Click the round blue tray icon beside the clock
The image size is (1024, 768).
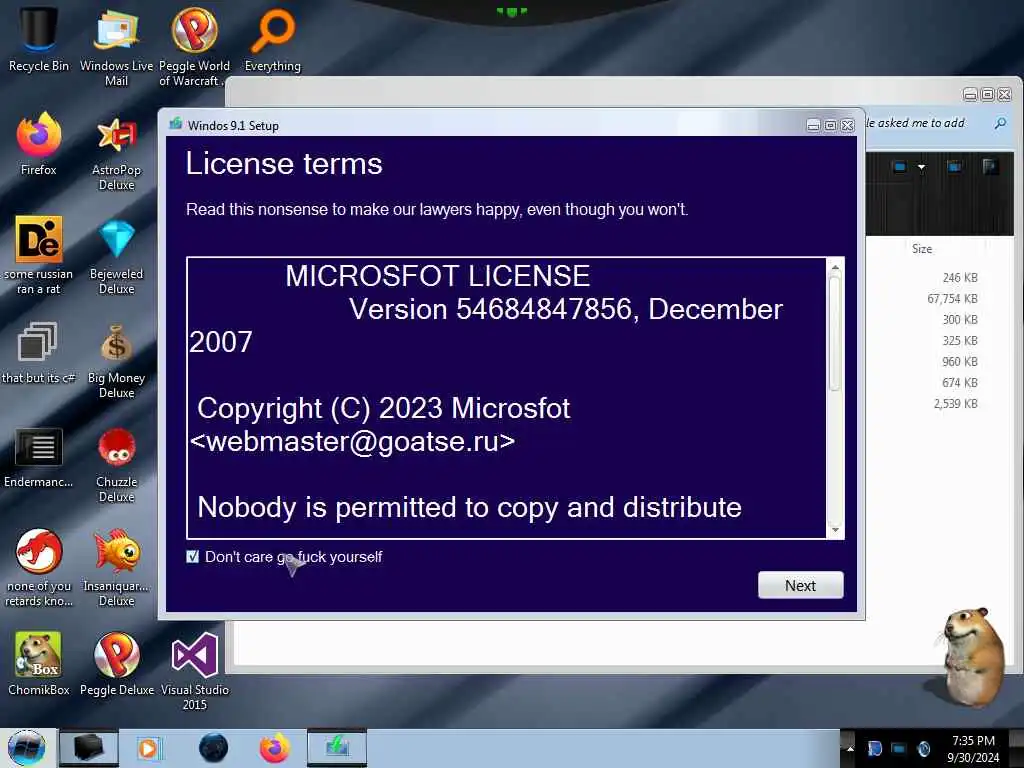pos(923,748)
